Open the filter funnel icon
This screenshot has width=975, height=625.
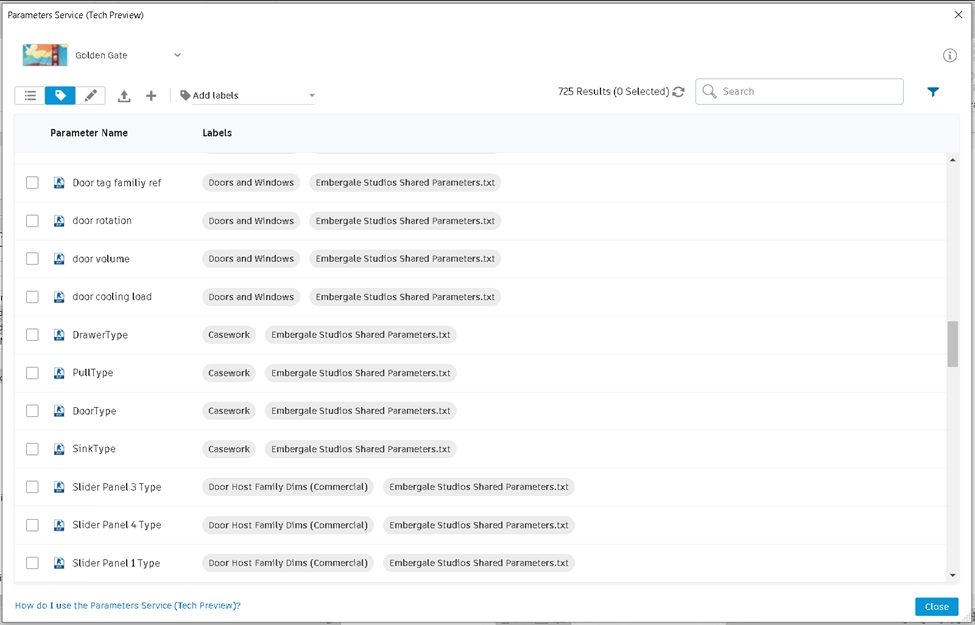933,92
